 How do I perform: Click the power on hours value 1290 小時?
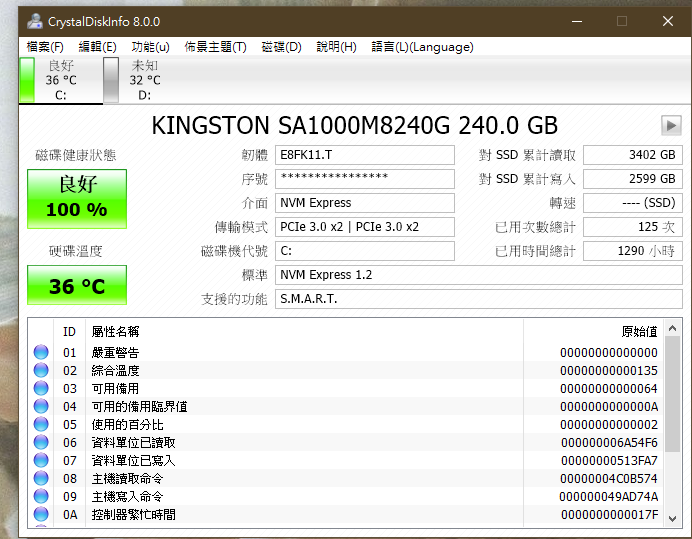pos(632,251)
